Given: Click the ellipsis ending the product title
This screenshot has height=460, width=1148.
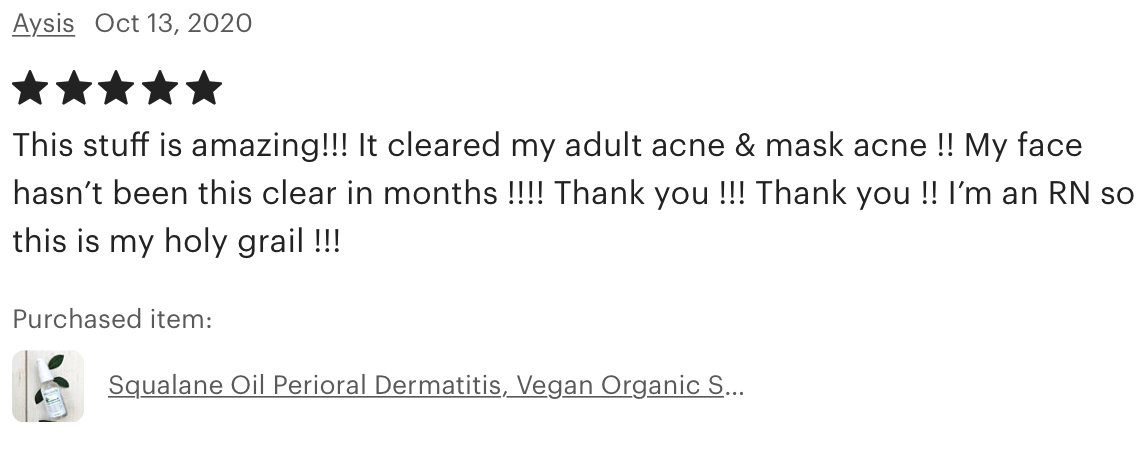Looking at the screenshot, I should [734, 385].
